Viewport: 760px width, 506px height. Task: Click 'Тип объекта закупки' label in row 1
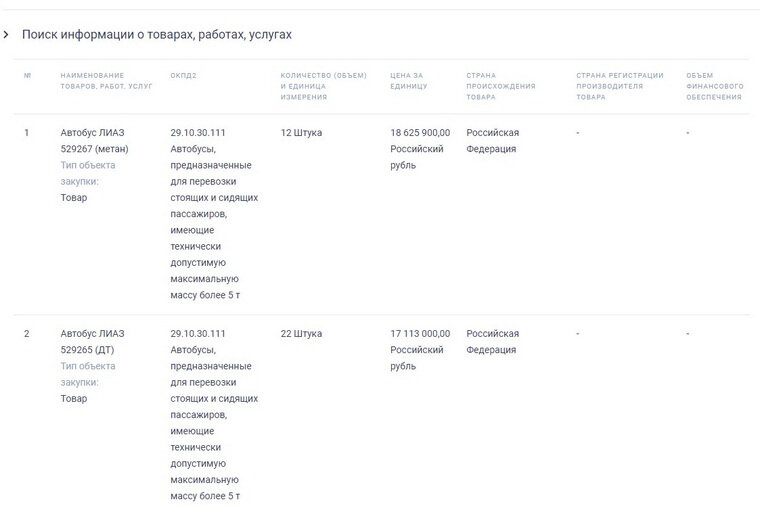click(x=88, y=173)
